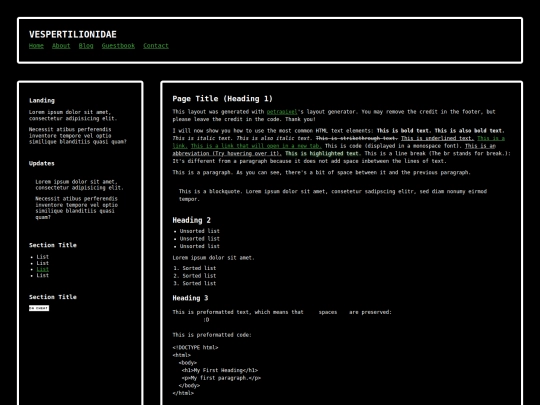Click 'This is italic text.' phrase
Screen dimensions: 540x405
(203, 138)
